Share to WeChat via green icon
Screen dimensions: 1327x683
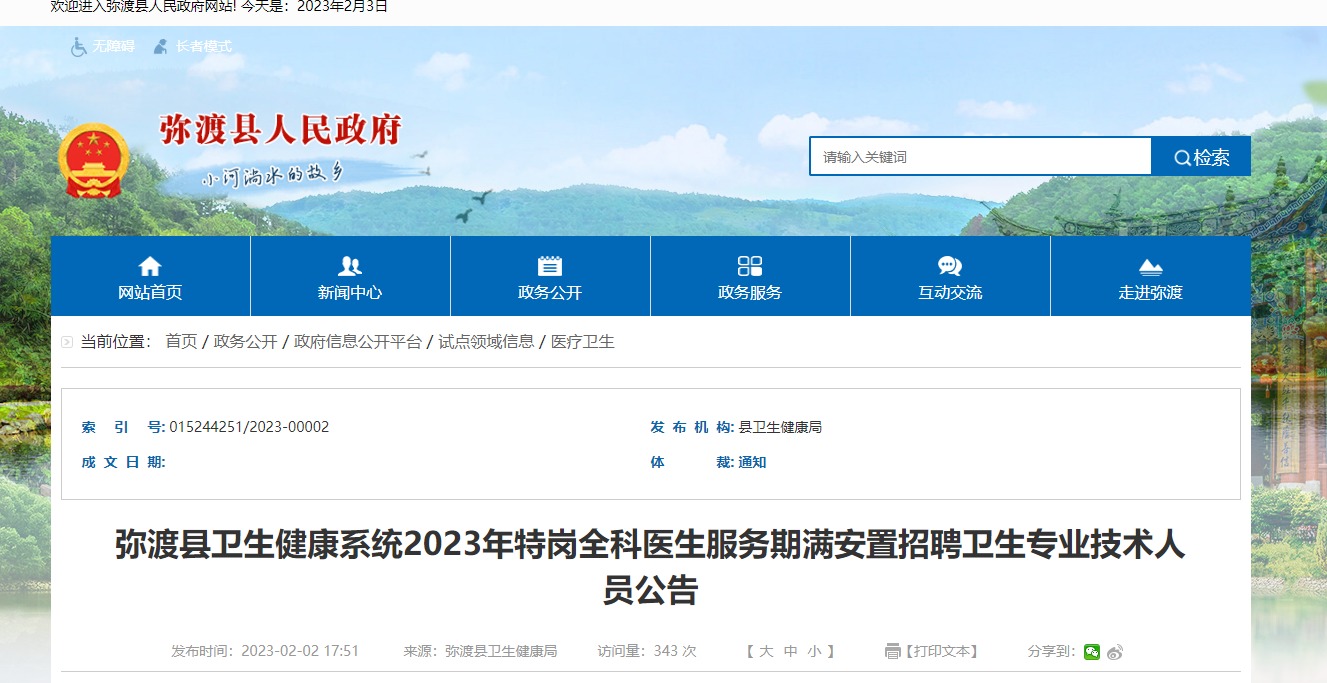click(x=1092, y=651)
